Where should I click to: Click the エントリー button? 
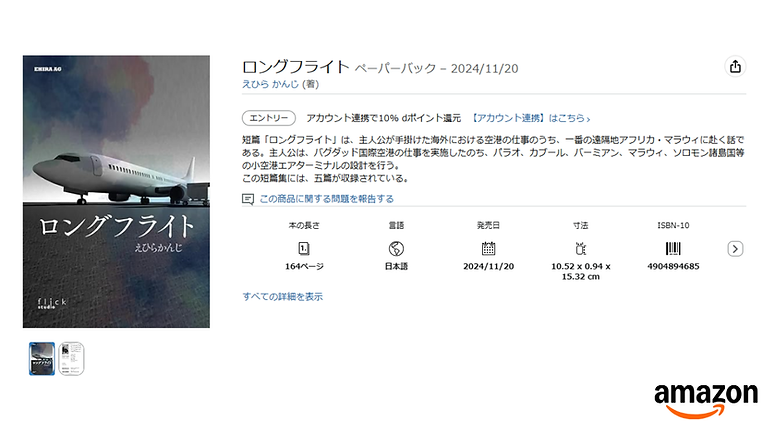(x=268, y=118)
